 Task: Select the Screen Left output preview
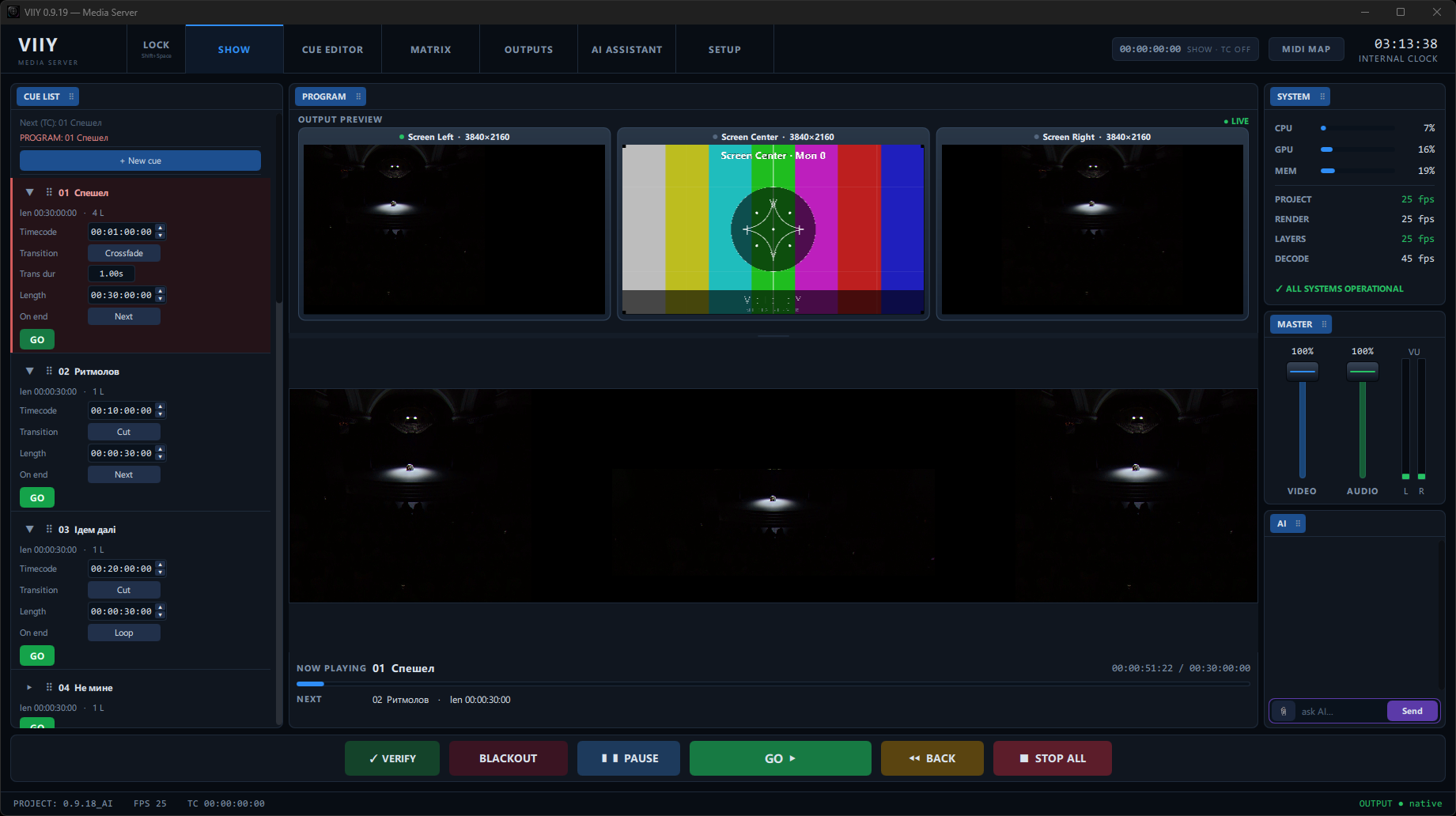[x=454, y=224]
